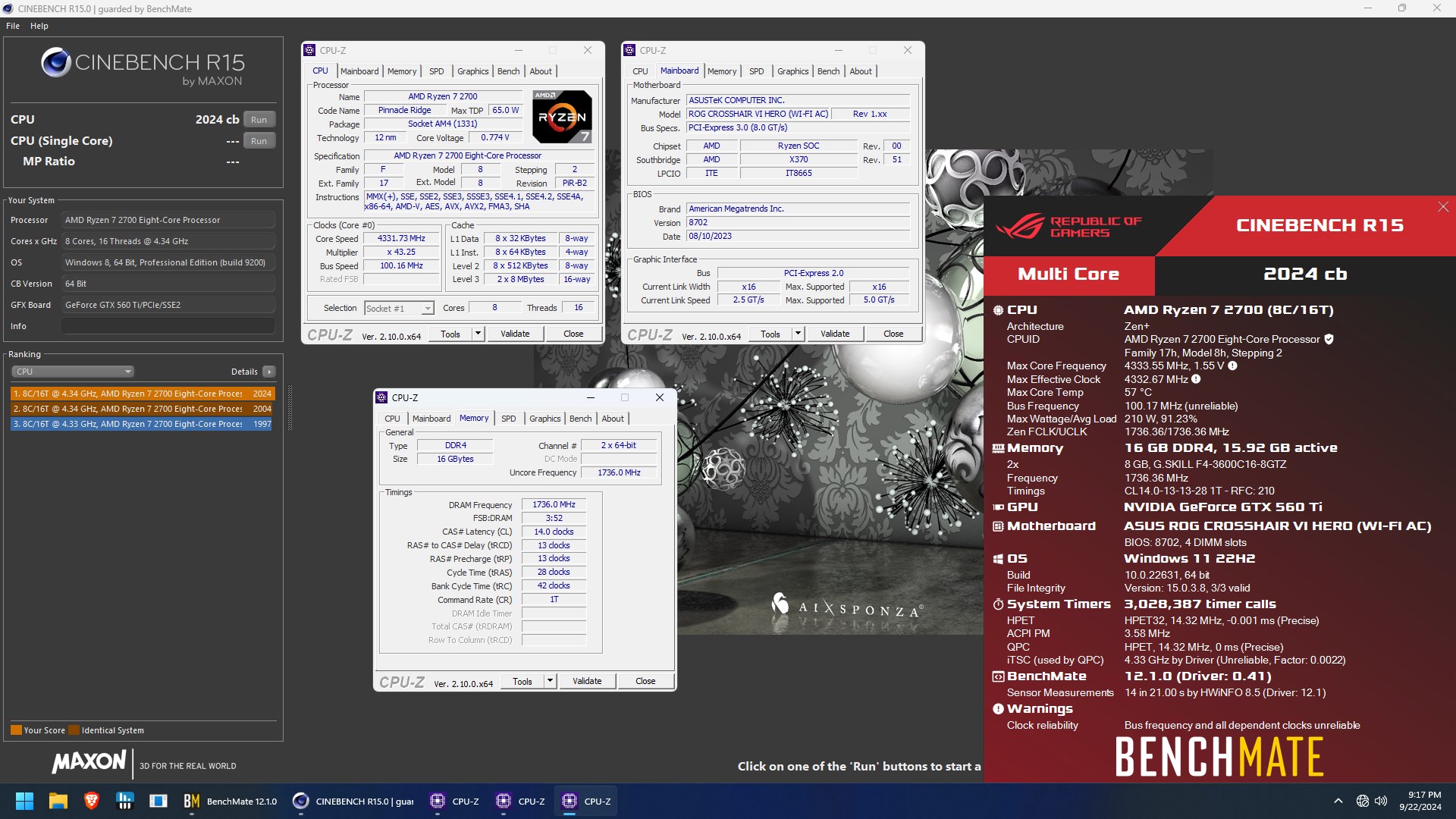Click the Windows Start icon in taskbar
The image size is (1456, 819).
[24, 801]
